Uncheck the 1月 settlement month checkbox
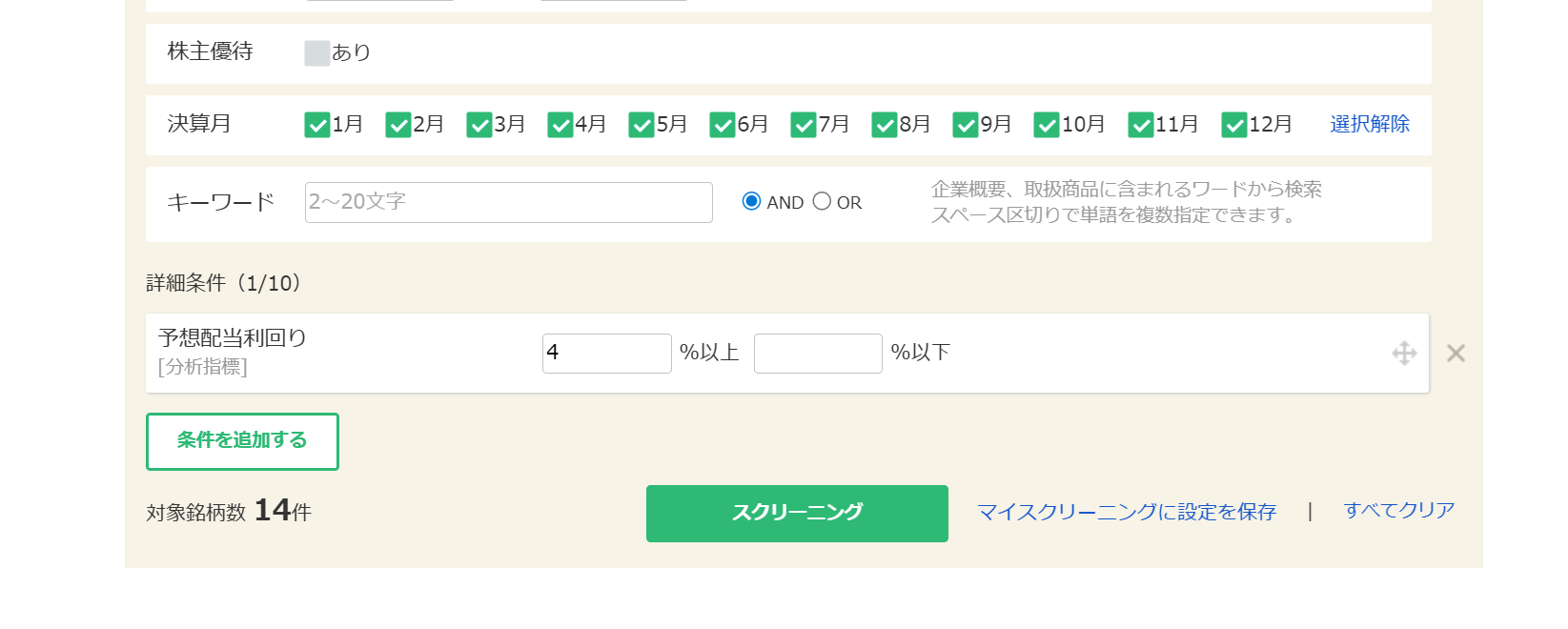This screenshot has height=629, width=1568. tap(317, 125)
